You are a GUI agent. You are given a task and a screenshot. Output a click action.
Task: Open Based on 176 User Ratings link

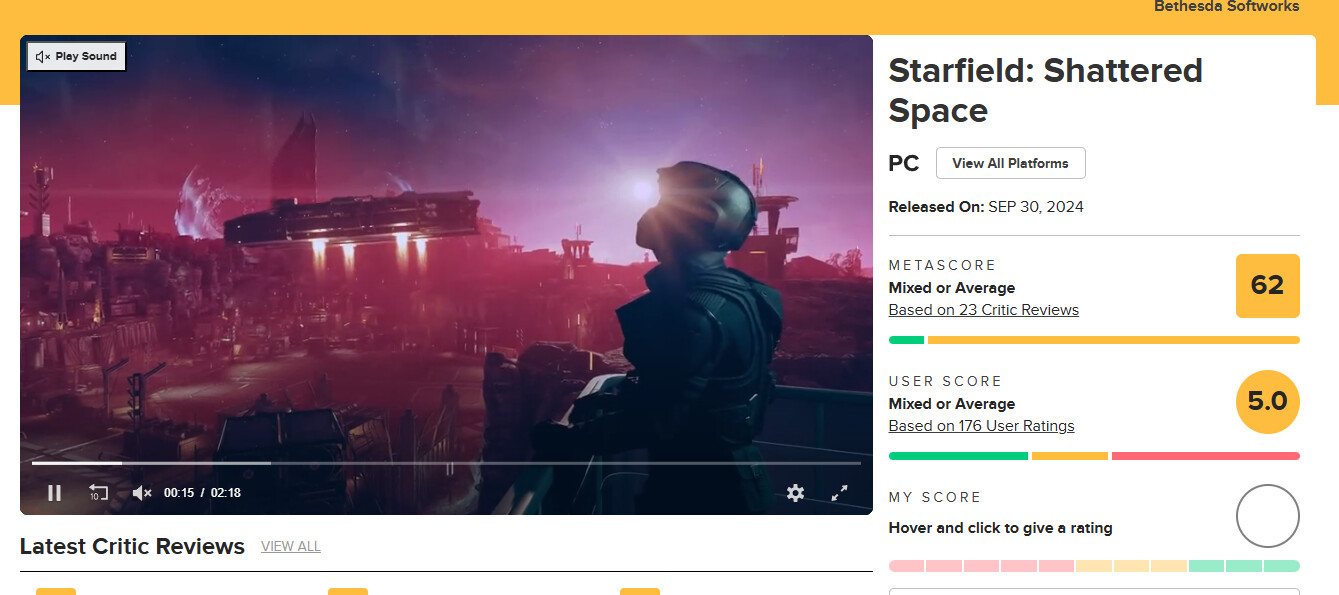coord(981,426)
